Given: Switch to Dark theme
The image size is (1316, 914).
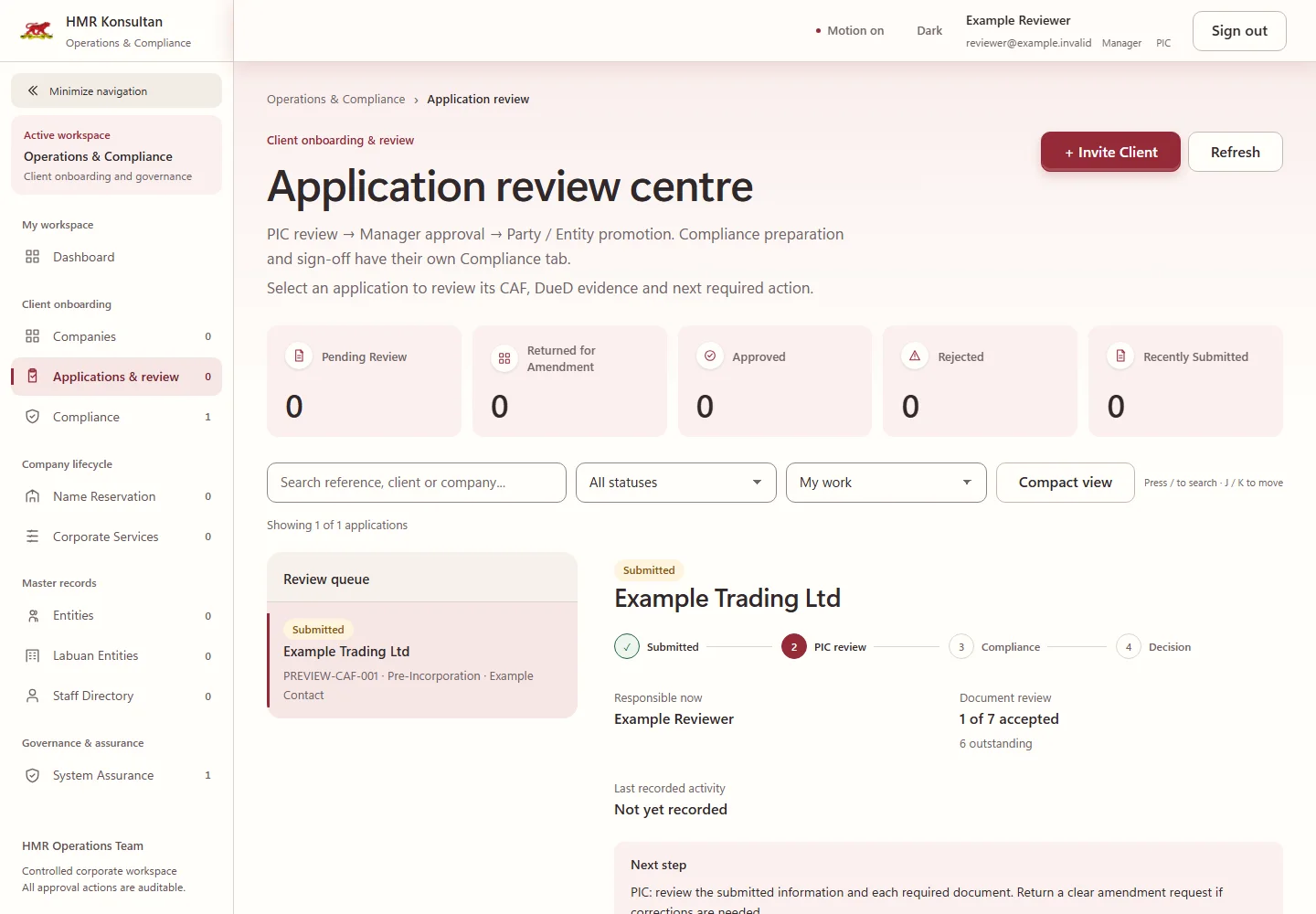Looking at the screenshot, I should tap(929, 30).
